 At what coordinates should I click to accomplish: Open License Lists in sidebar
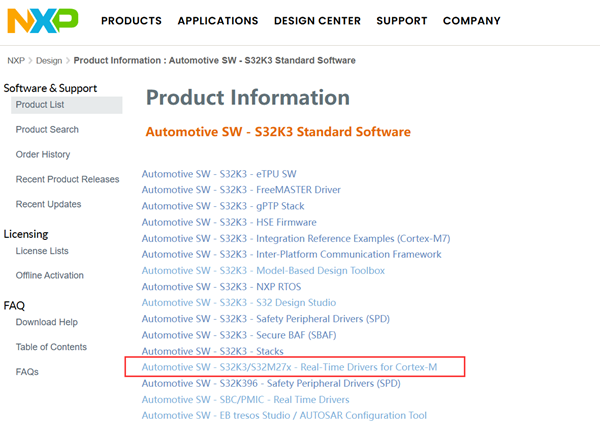coord(42,251)
